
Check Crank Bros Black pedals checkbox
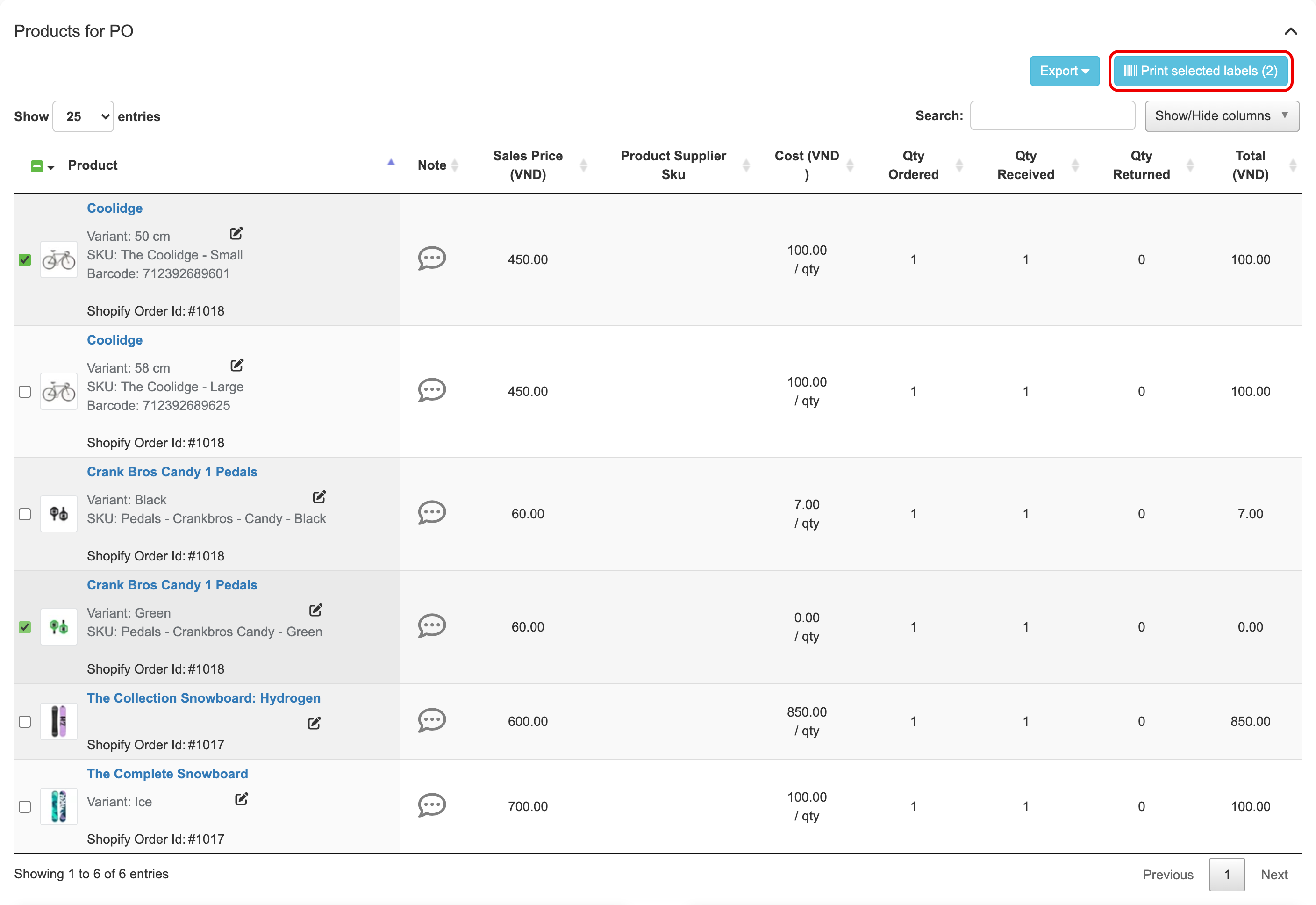point(24,514)
